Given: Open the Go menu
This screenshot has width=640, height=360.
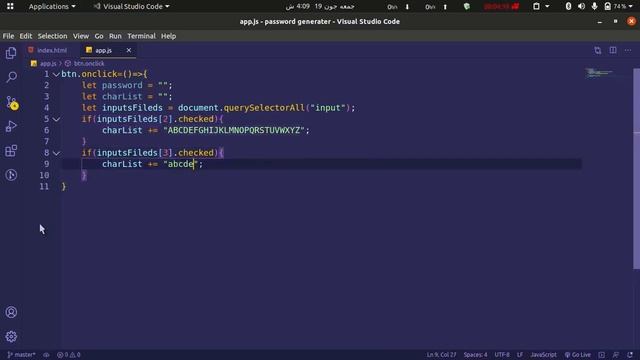Looking at the screenshot, I should (x=99, y=36).
